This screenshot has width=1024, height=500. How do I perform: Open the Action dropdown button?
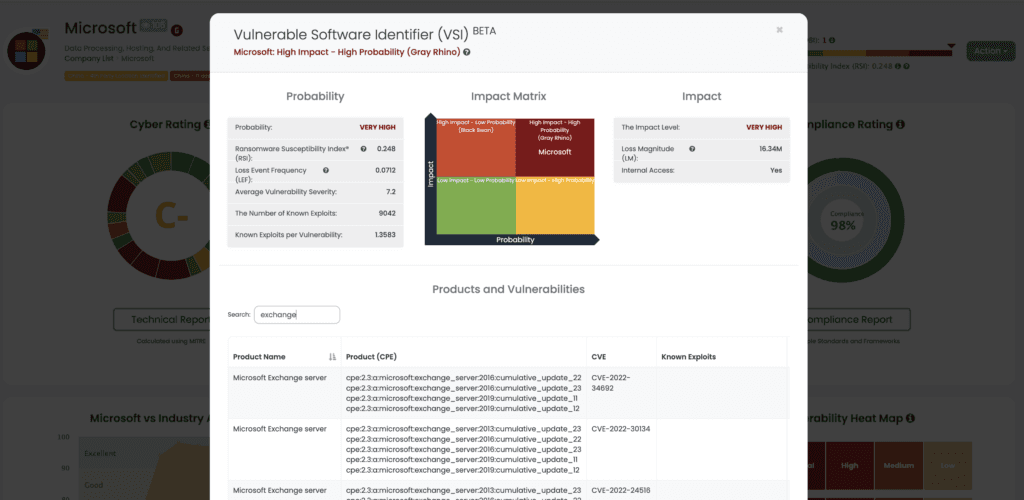(990, 50)
